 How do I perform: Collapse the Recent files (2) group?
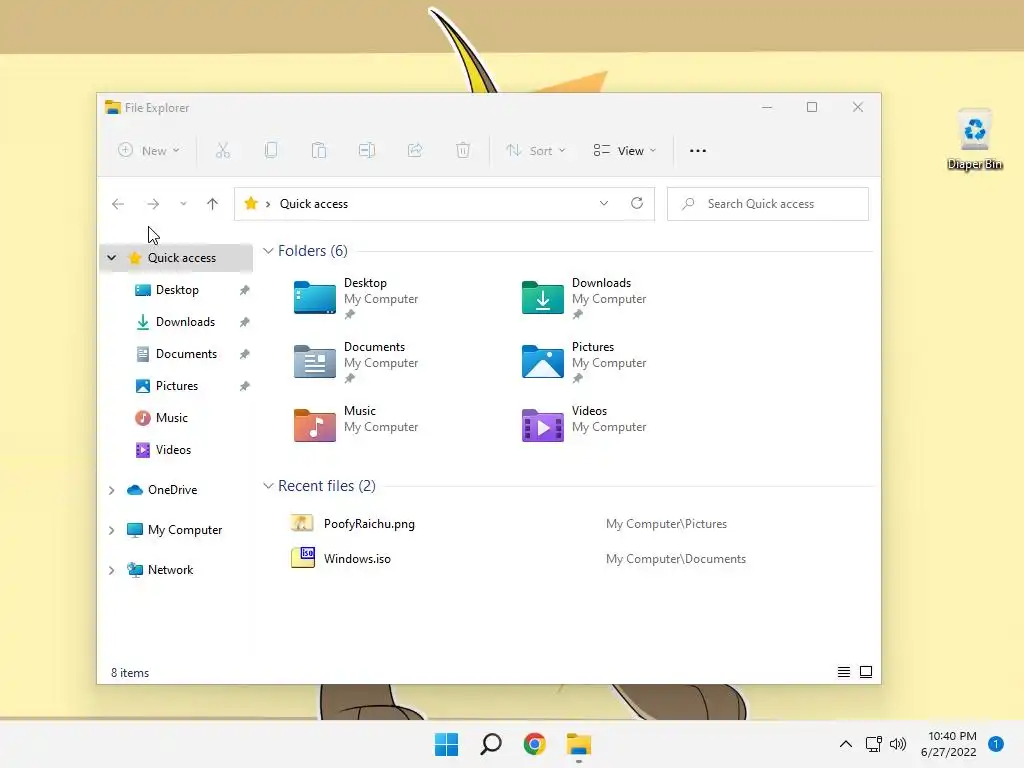click(x=268, y=486)
